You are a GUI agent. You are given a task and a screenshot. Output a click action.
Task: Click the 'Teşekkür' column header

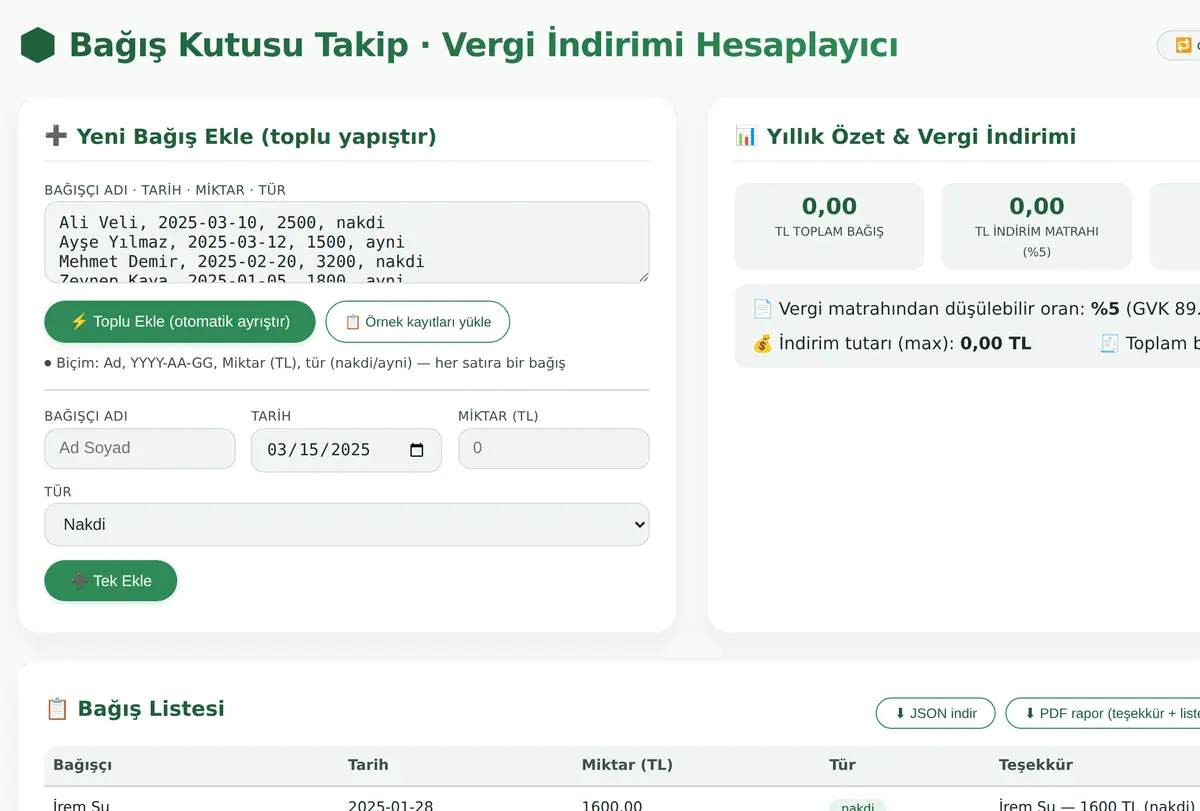(1035, 765)
